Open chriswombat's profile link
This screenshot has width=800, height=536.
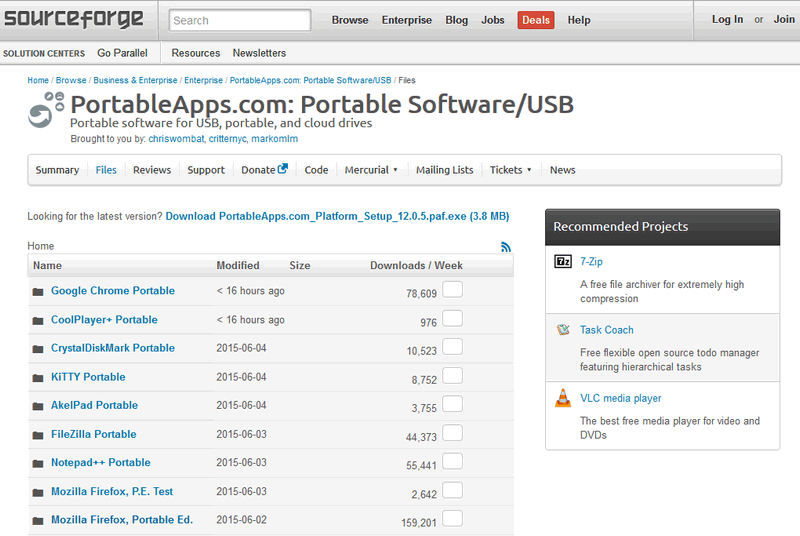pos(177,139)
